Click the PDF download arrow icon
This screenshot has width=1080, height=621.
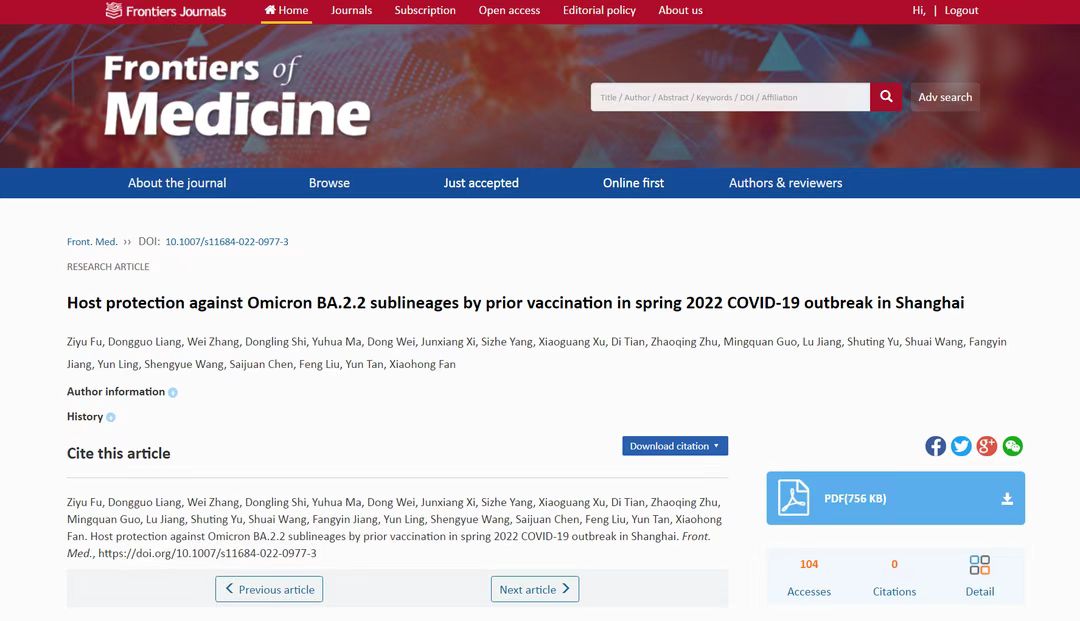tap(1007, 499)
